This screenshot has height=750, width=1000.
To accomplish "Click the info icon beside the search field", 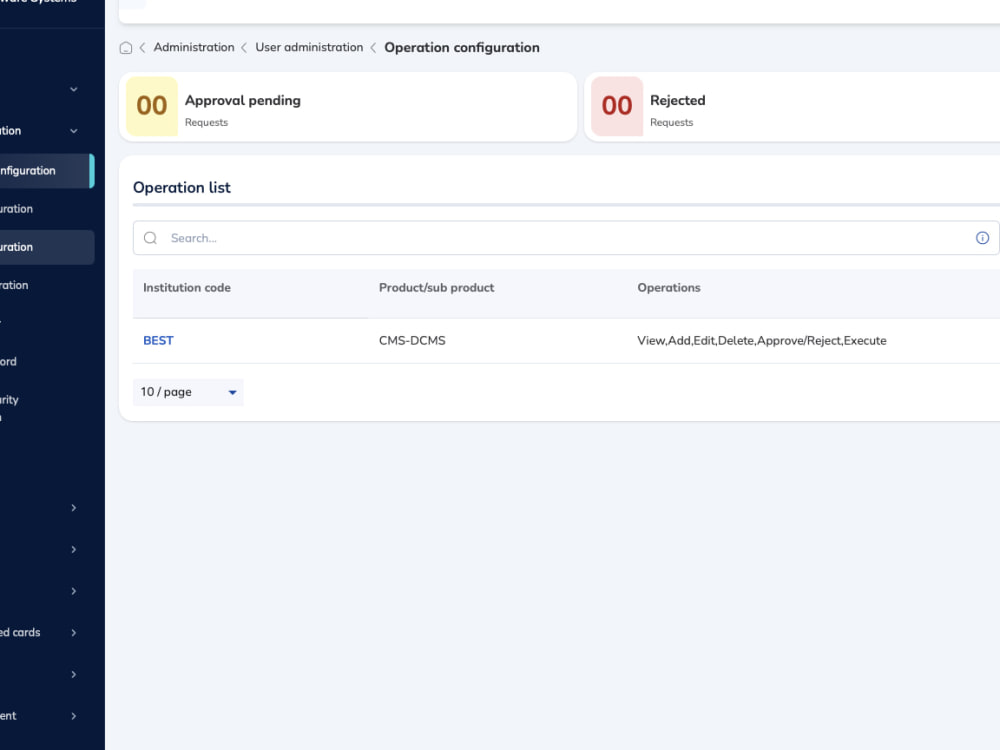I will (982, 238).
